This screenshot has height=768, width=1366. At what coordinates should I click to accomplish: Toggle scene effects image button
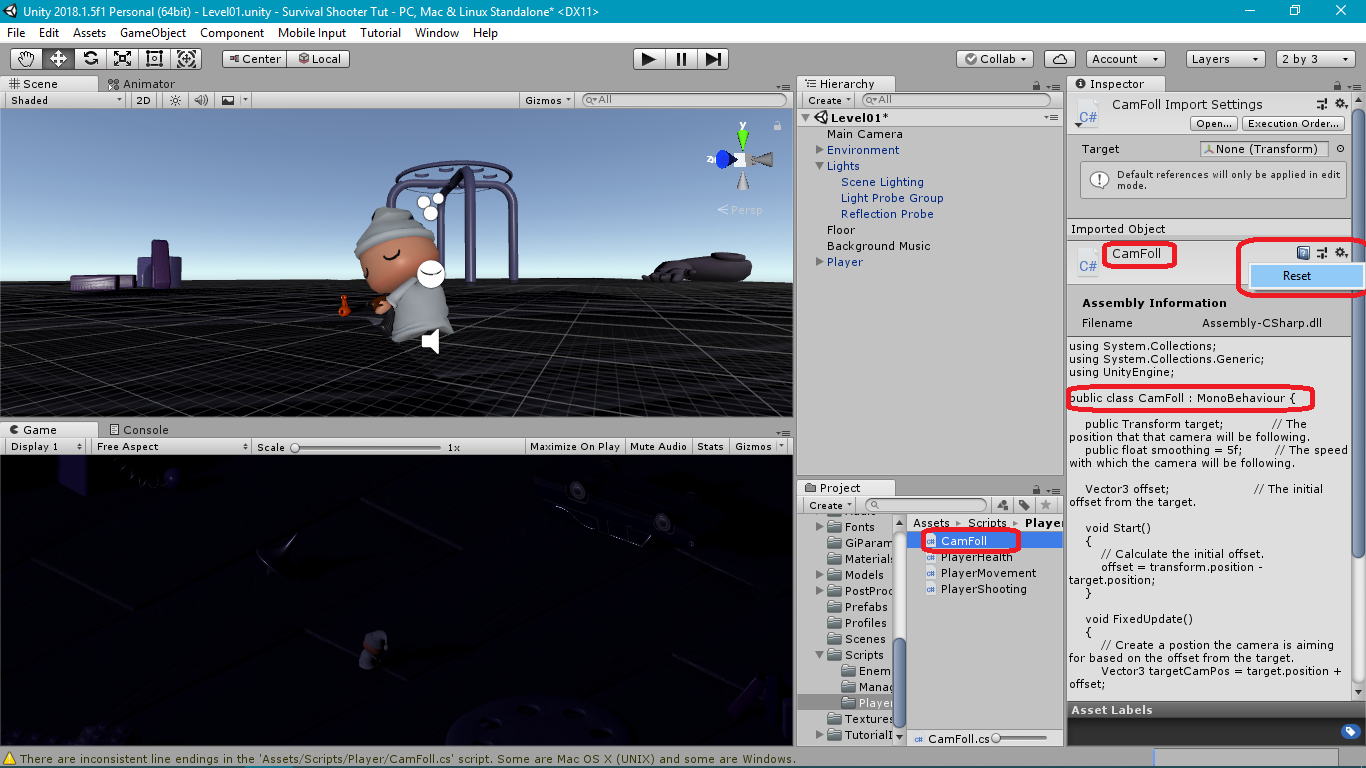click(x=228, y=100)
